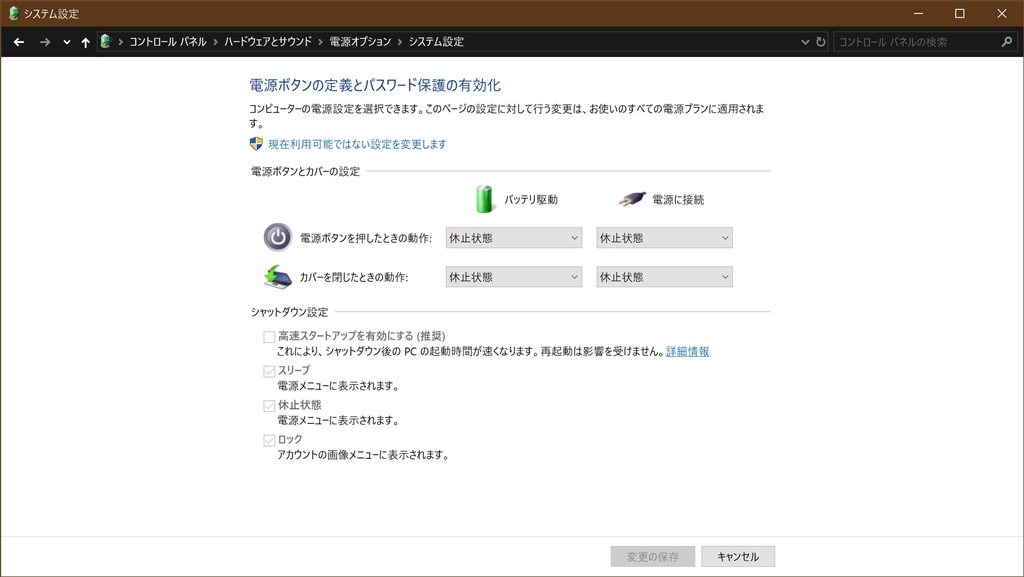Click 電源ボタンとカバーの設定 section heading
Image resolution: width=1024 pixels, height=577 pixels.
tap(305, 171)
